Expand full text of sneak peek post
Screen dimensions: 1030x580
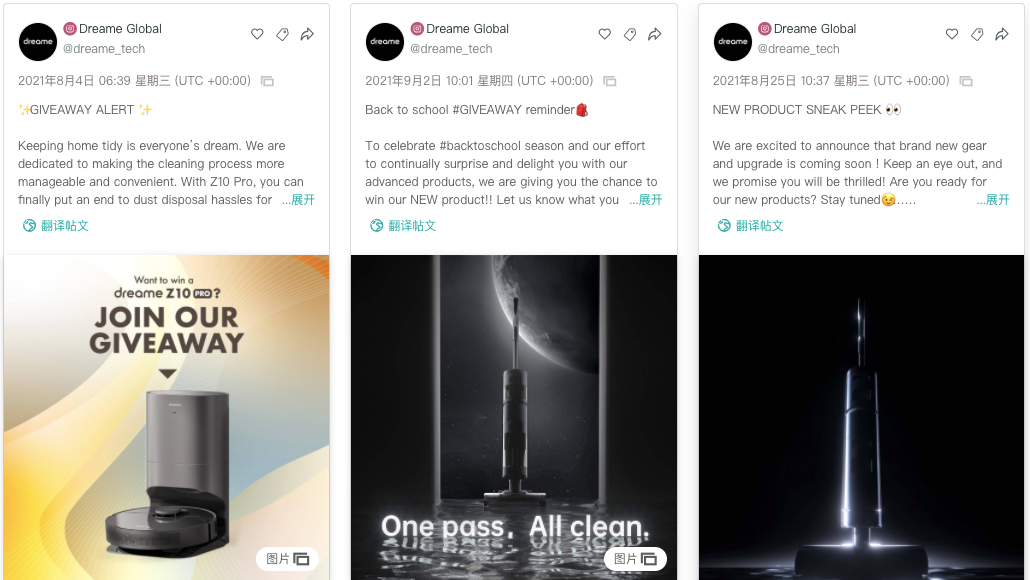(993, 200)
